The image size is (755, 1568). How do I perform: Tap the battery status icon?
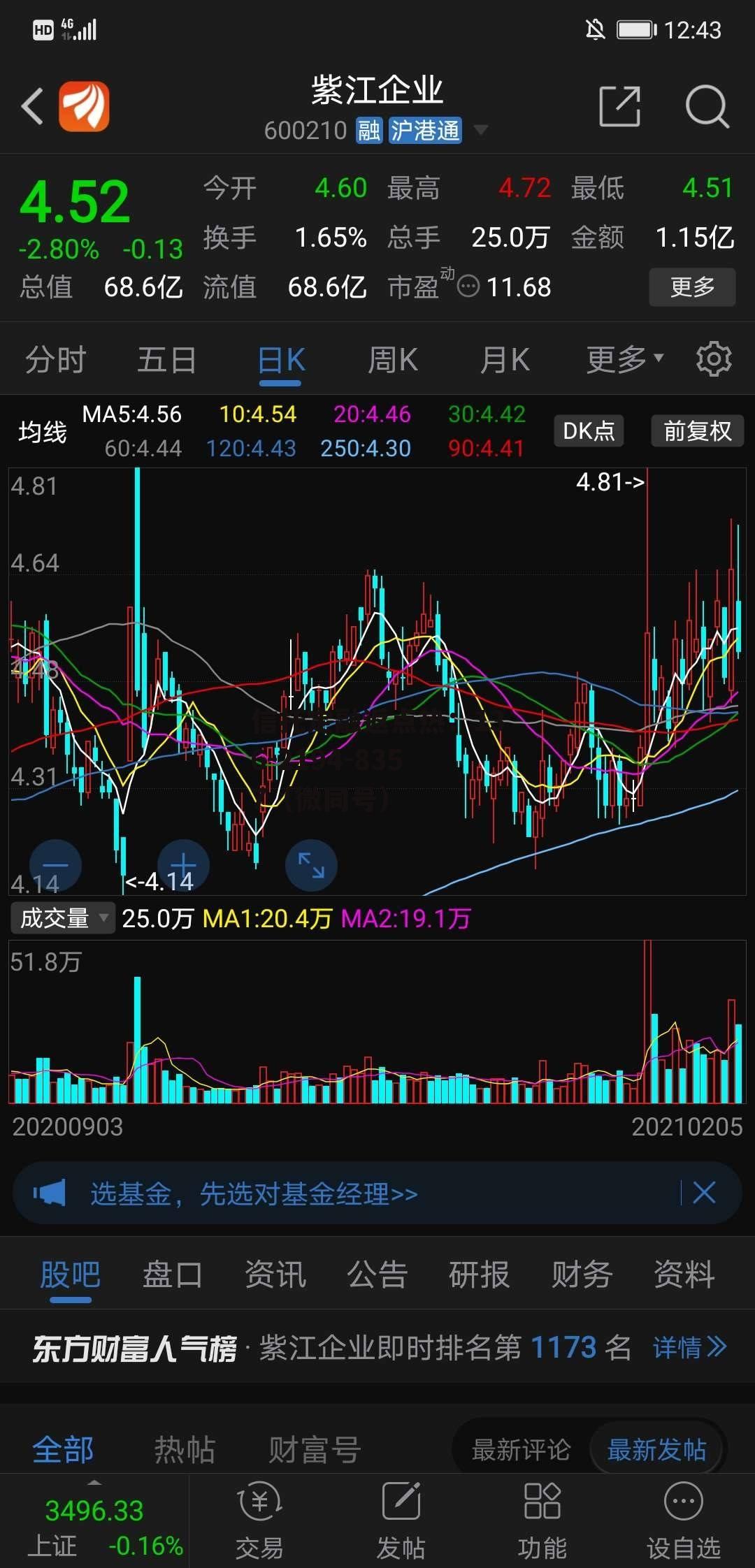[637, 30]
